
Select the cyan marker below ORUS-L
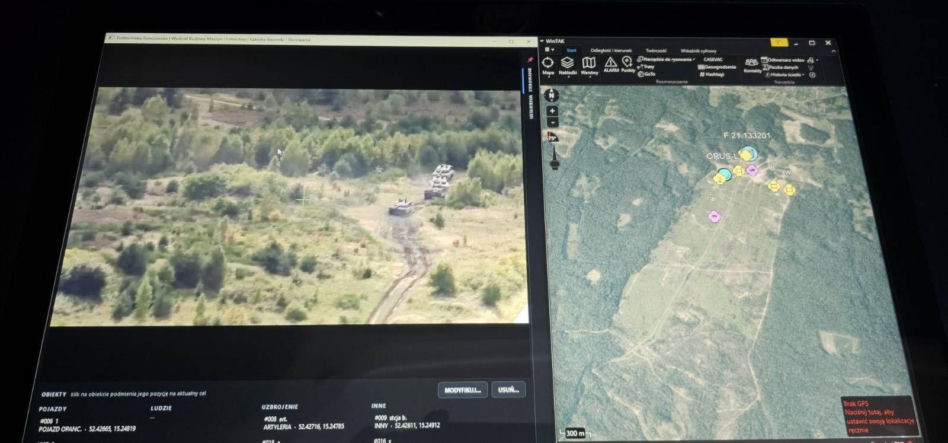(724, 175)
